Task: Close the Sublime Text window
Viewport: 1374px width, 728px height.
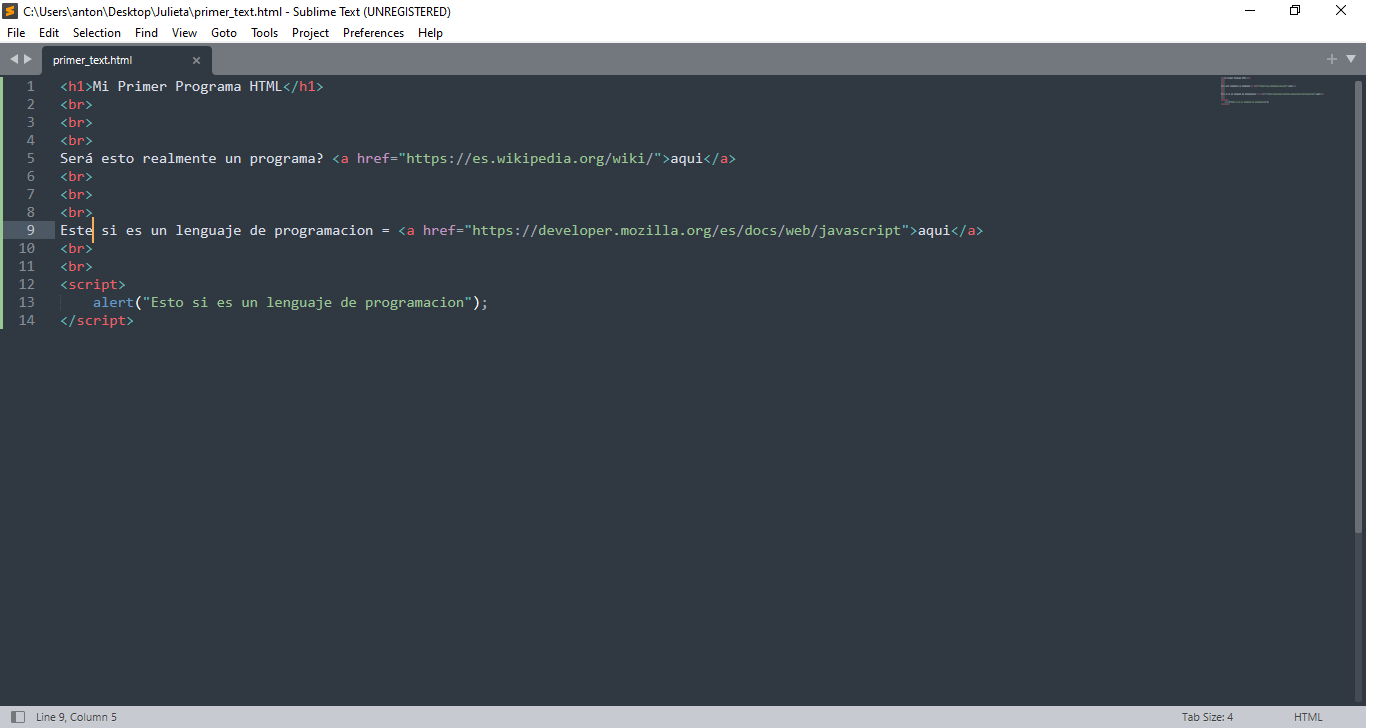Action: pyautogui.click(x=1342, y=11)
